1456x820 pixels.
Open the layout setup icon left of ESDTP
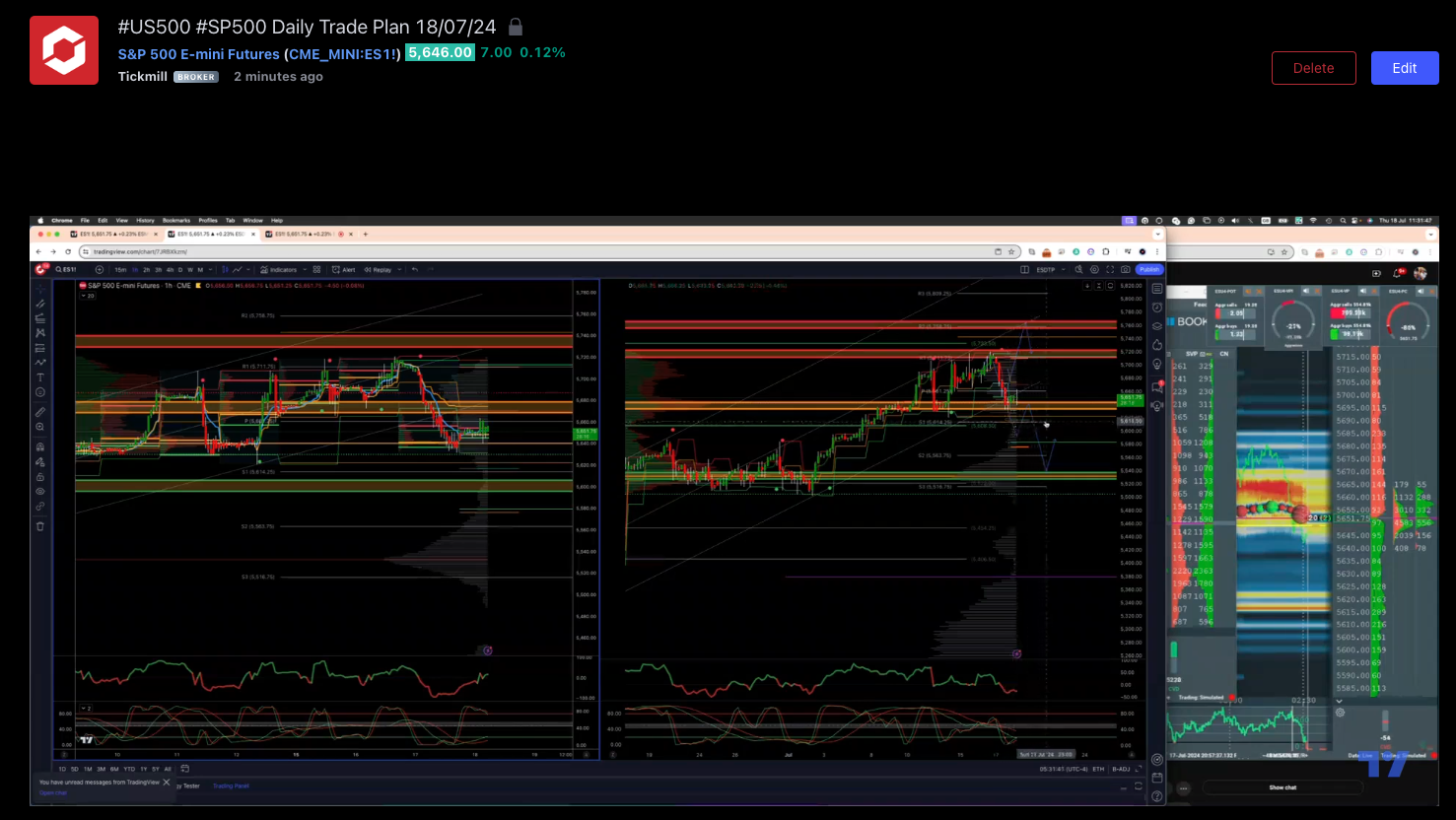(x=1024, y=269)
